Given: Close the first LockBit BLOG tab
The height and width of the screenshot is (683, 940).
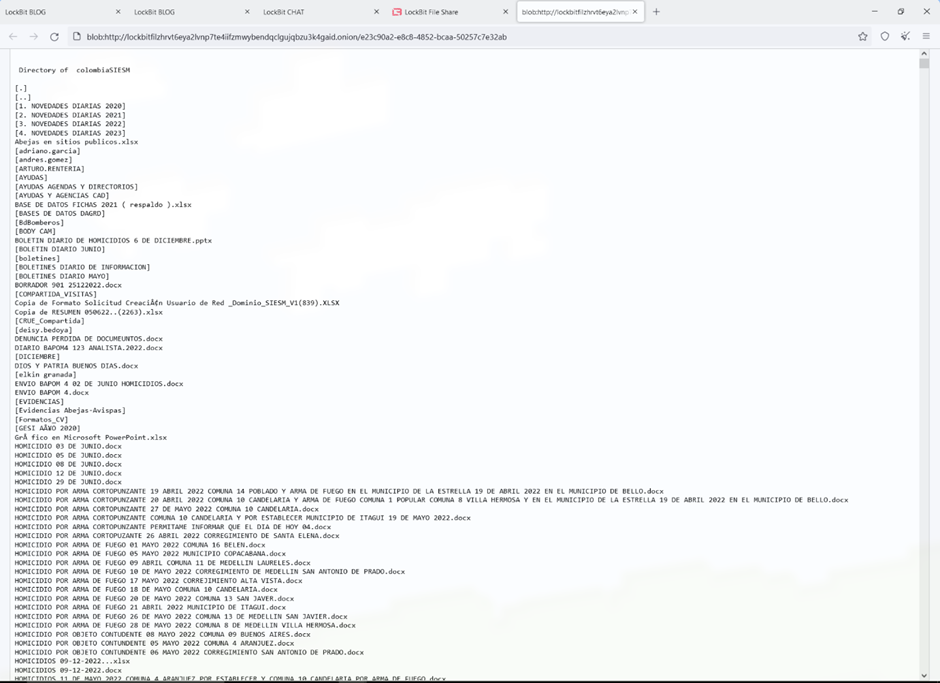Looking at the screenshot, I should (118, 11).
